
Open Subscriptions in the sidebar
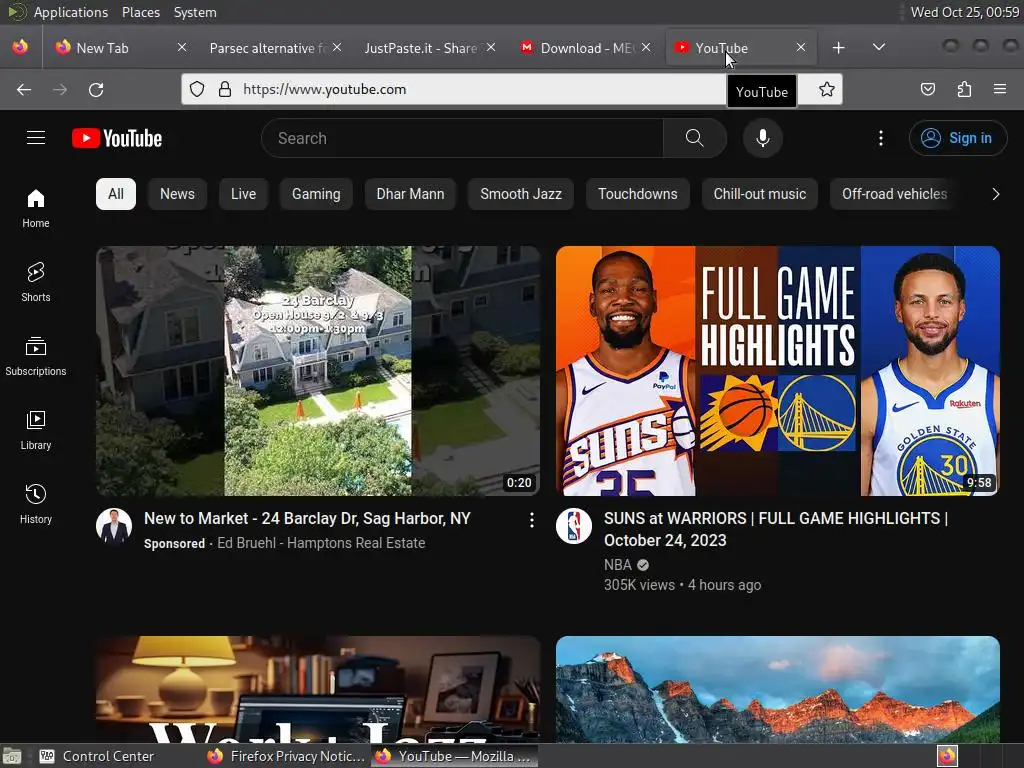point(35,357)
